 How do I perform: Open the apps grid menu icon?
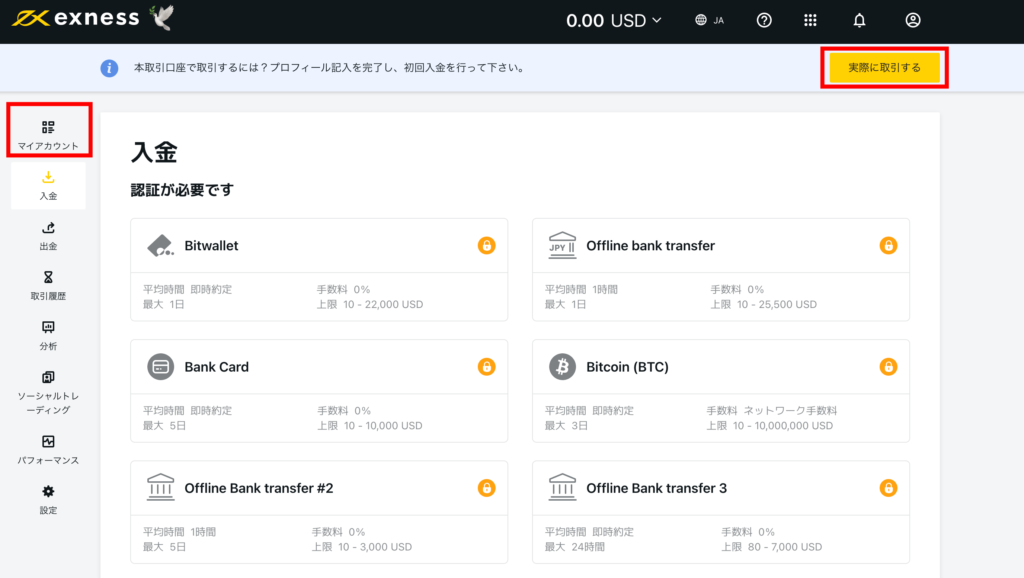tap(810, 20)
